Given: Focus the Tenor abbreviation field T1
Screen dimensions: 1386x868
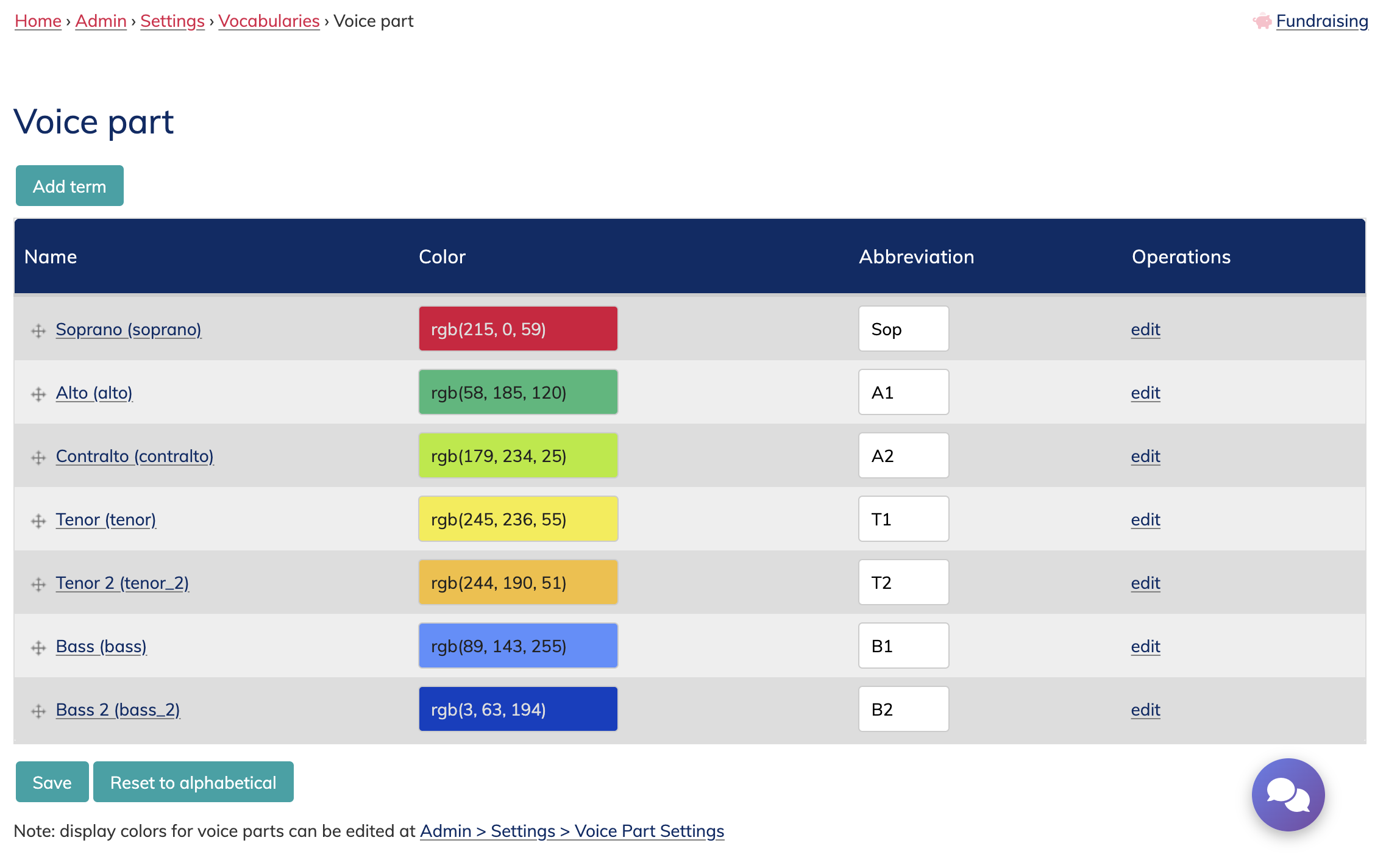Looking at the screenshot, I should click(x=903, y=519).
